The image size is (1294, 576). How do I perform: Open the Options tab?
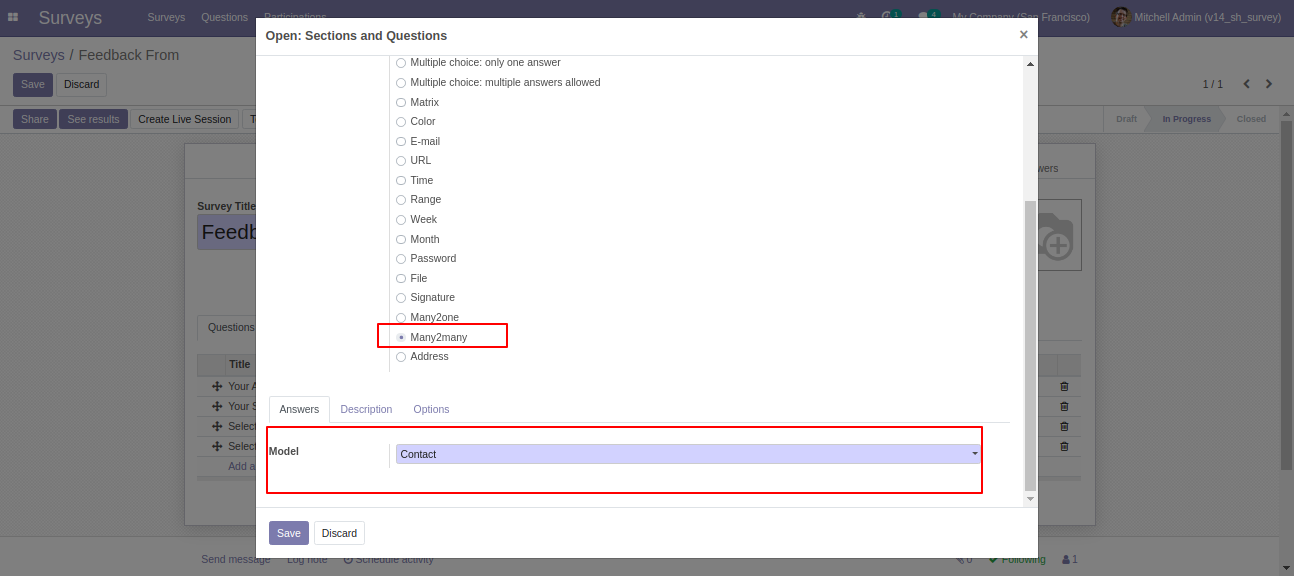click(x=431, y=409)
